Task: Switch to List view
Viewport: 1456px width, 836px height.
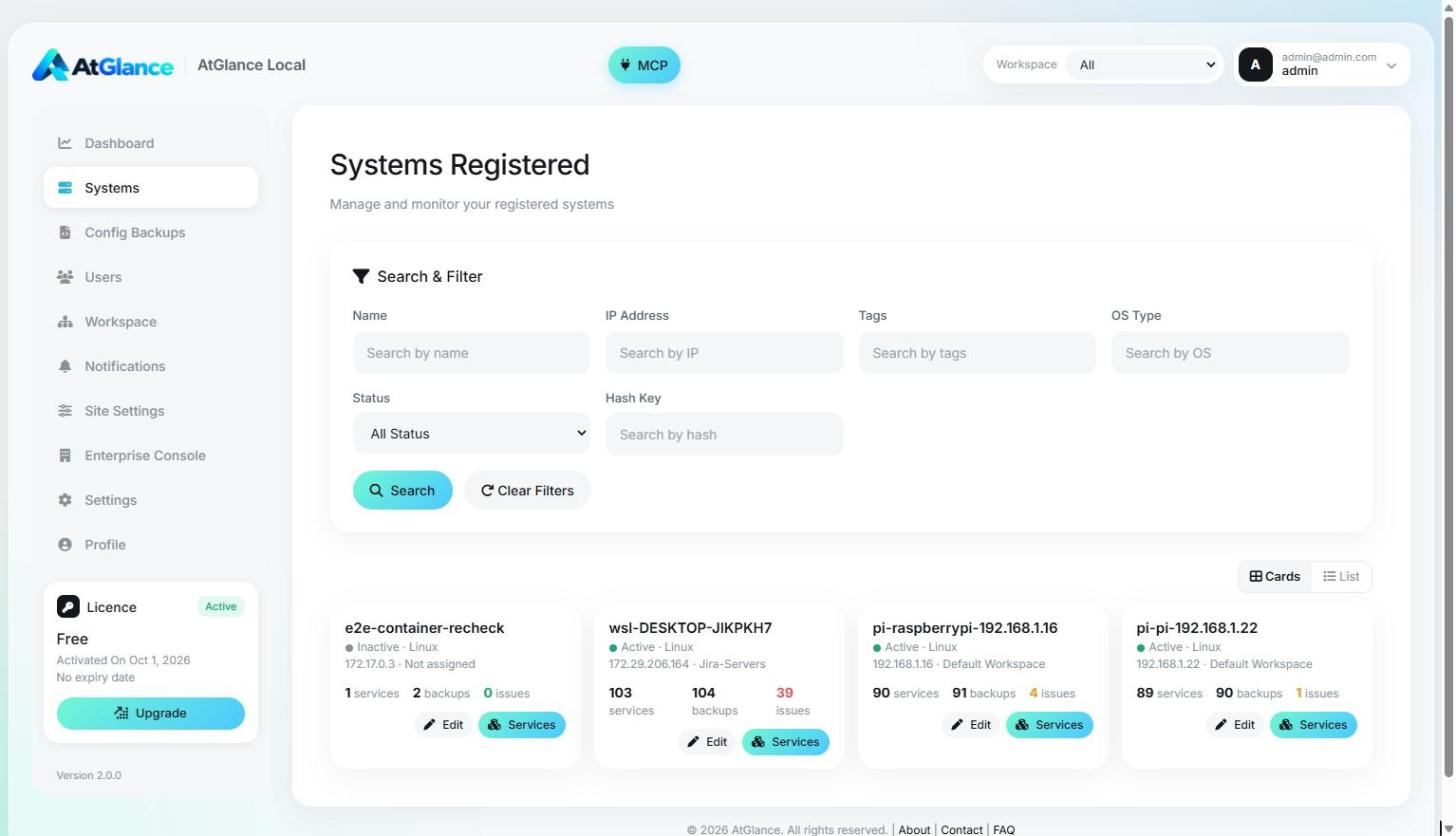Action: pyautogui.click(x=1341, y=577)
